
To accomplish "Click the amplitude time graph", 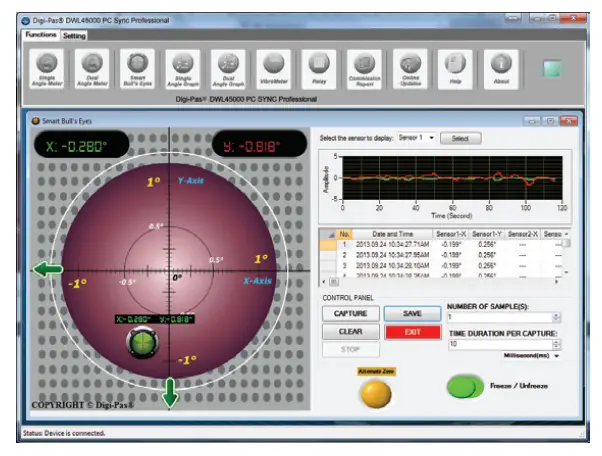I will coord(452,178).
